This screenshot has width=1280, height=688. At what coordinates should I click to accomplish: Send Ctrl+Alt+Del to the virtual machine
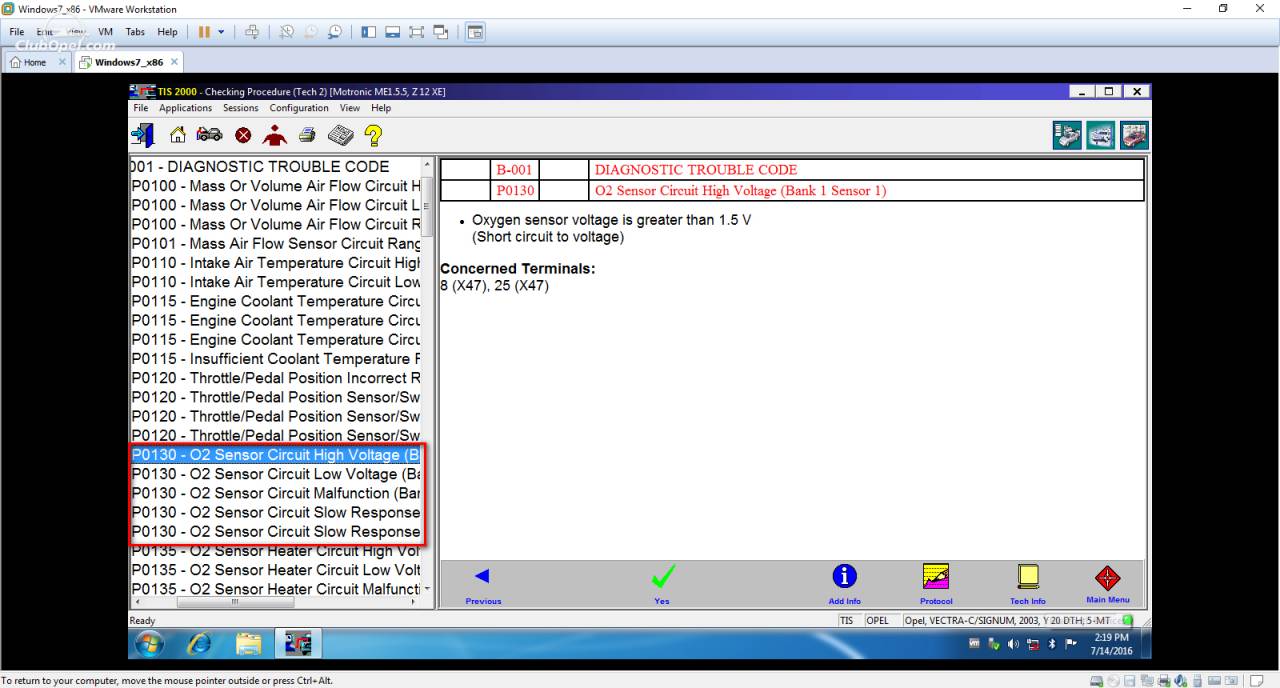pyautogui.click(x=252, y=32)
